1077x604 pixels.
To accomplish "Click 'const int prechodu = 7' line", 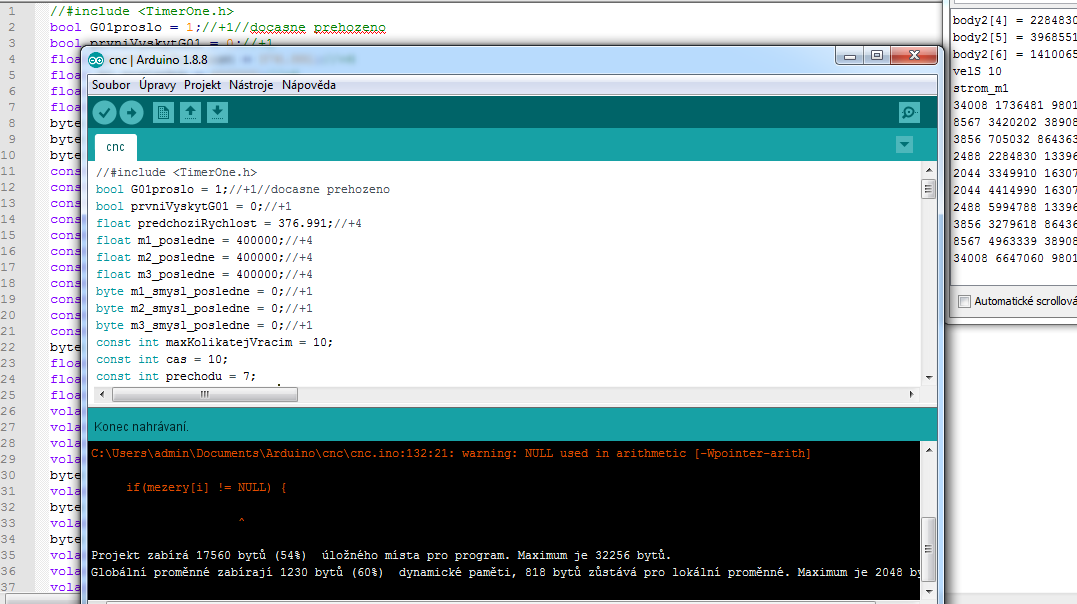I will point(175,377).
